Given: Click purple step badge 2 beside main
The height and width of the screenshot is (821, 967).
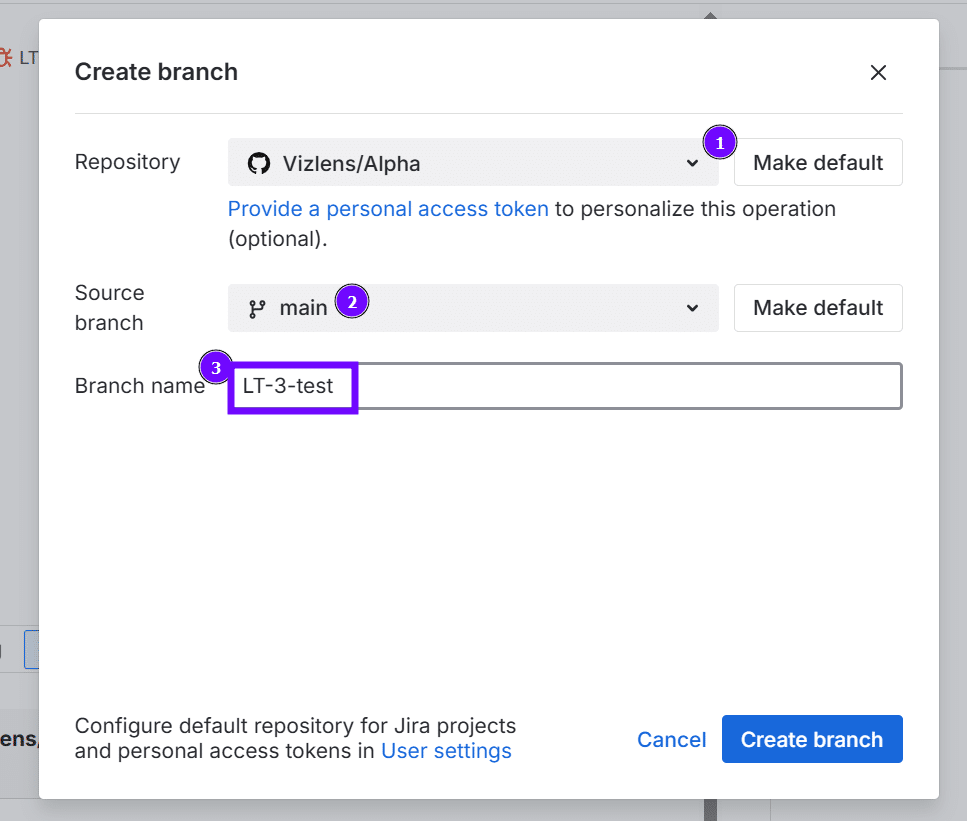Looking at the screenshot, I should (352, 300).
